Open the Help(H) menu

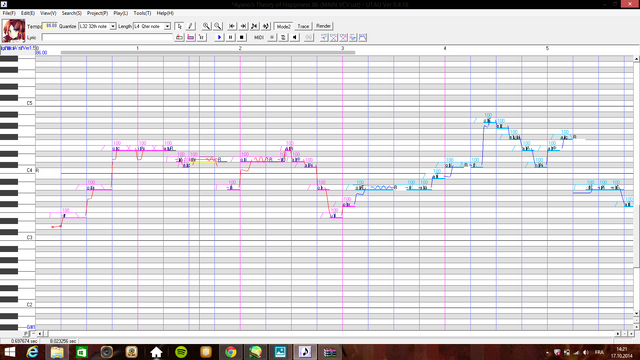click(165, 13)
